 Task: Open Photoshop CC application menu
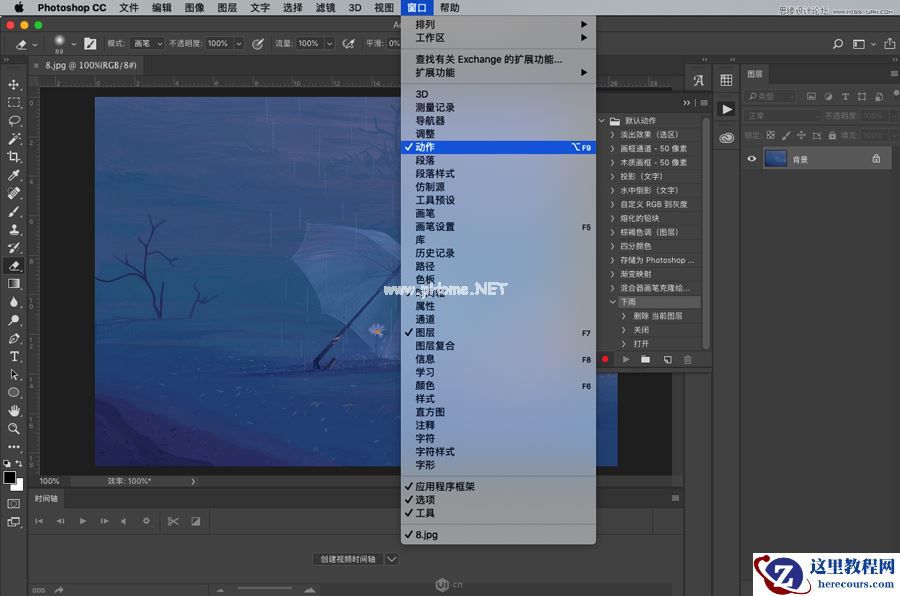72,7
